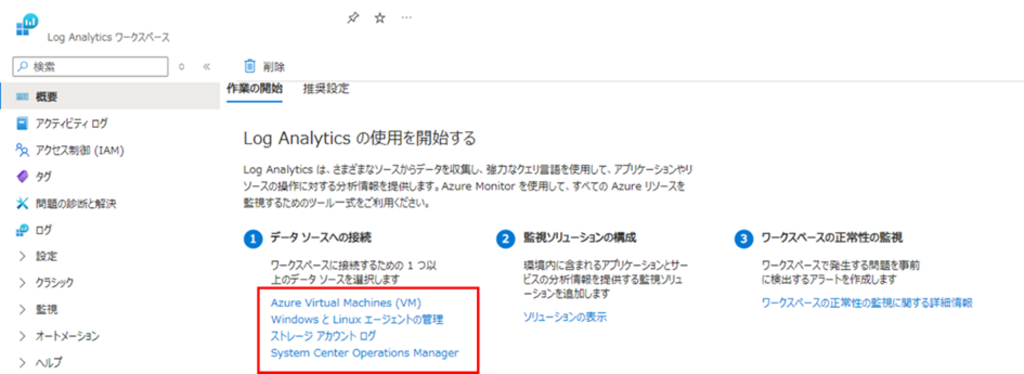This screenshot has height=374, width=1024.
Task: Click the activity log book icon
Action: 23,123
